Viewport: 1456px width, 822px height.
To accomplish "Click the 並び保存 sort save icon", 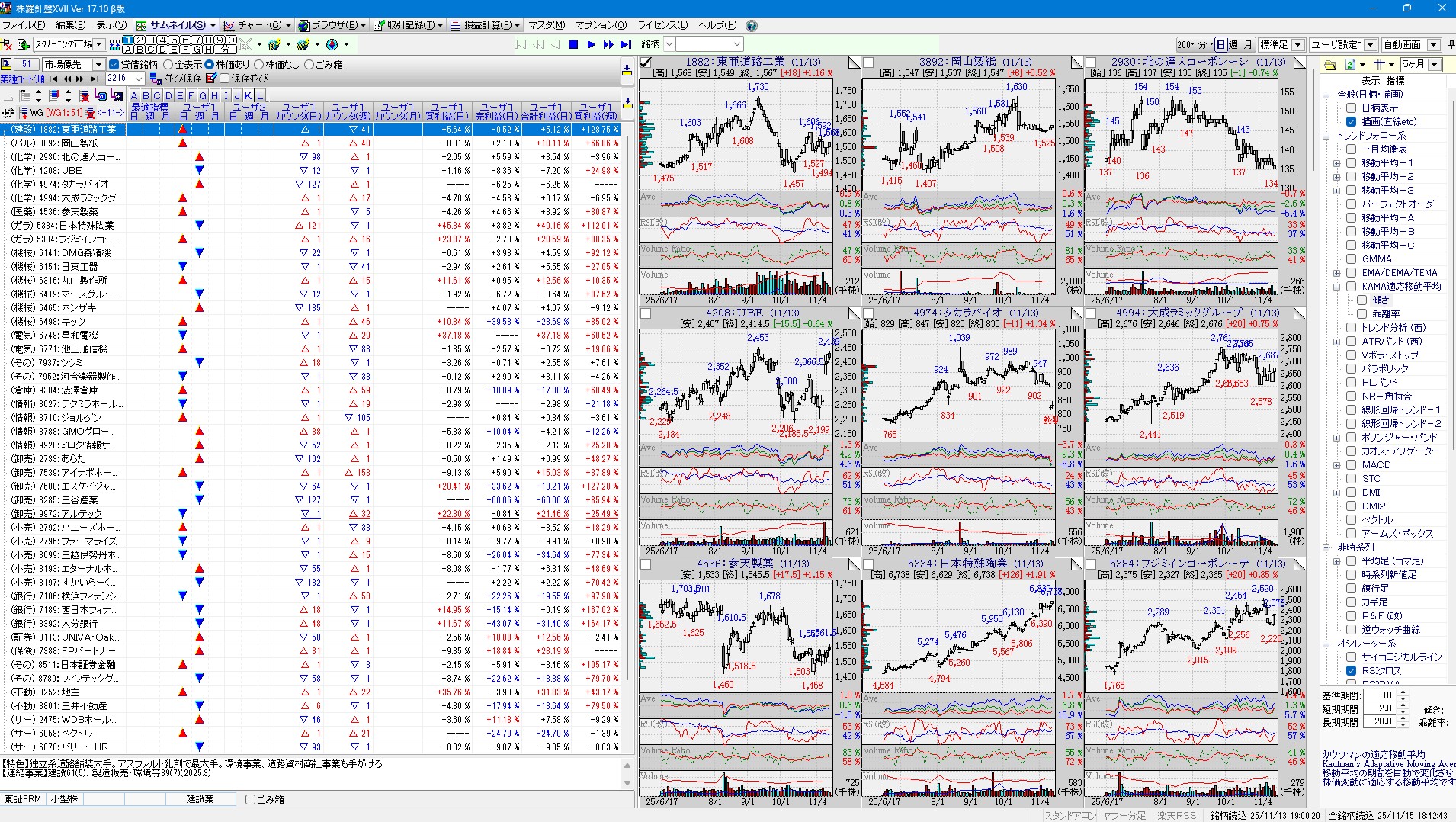I will pos(156,79).
